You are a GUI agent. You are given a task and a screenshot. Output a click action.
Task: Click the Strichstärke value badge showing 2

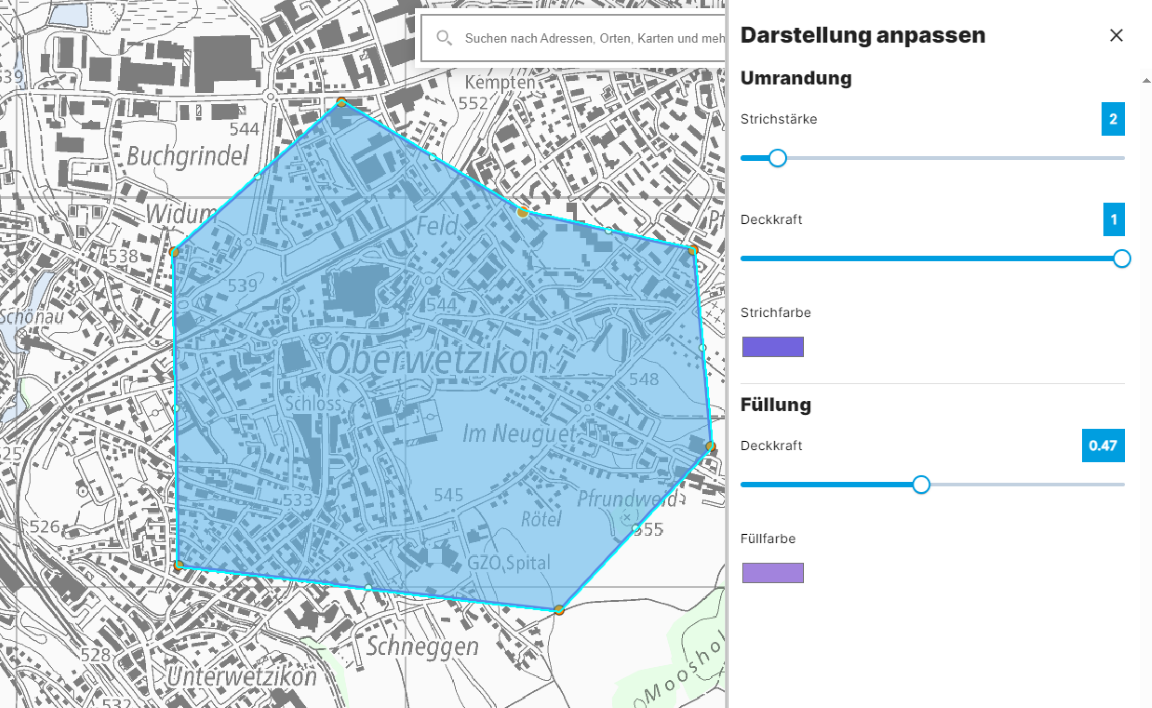click(1114, 118)
